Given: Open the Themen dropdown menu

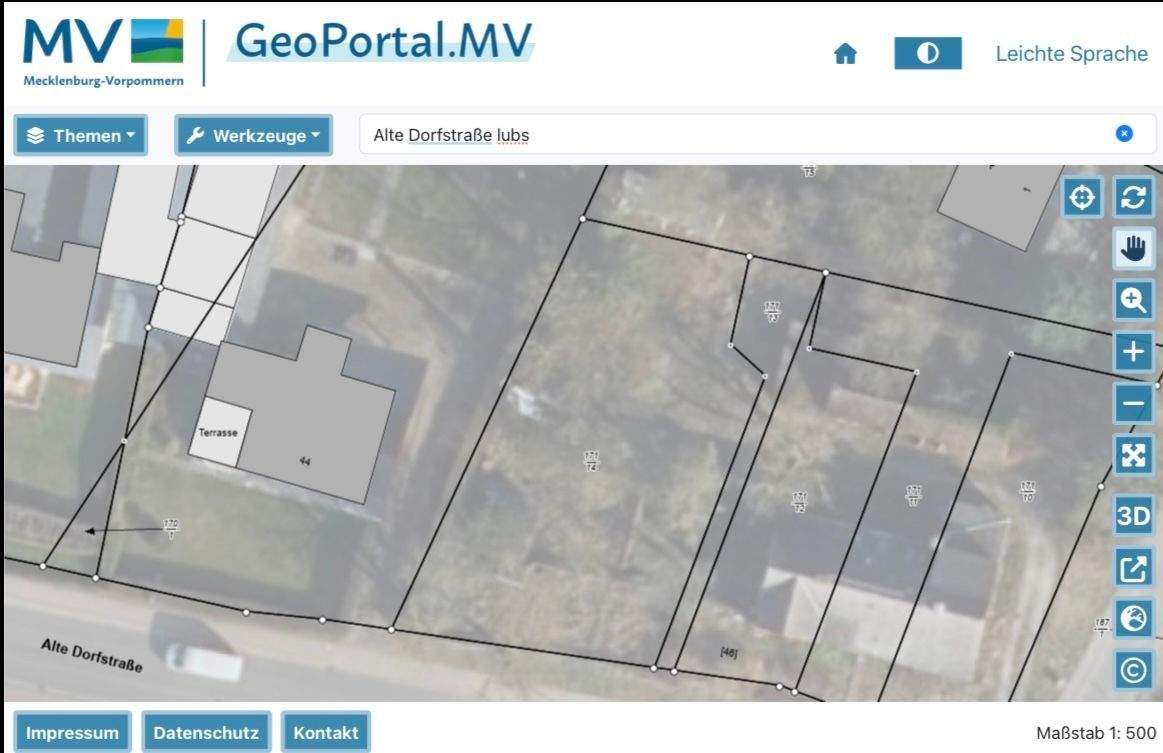Looking at the screenshot, I should 81,136.
